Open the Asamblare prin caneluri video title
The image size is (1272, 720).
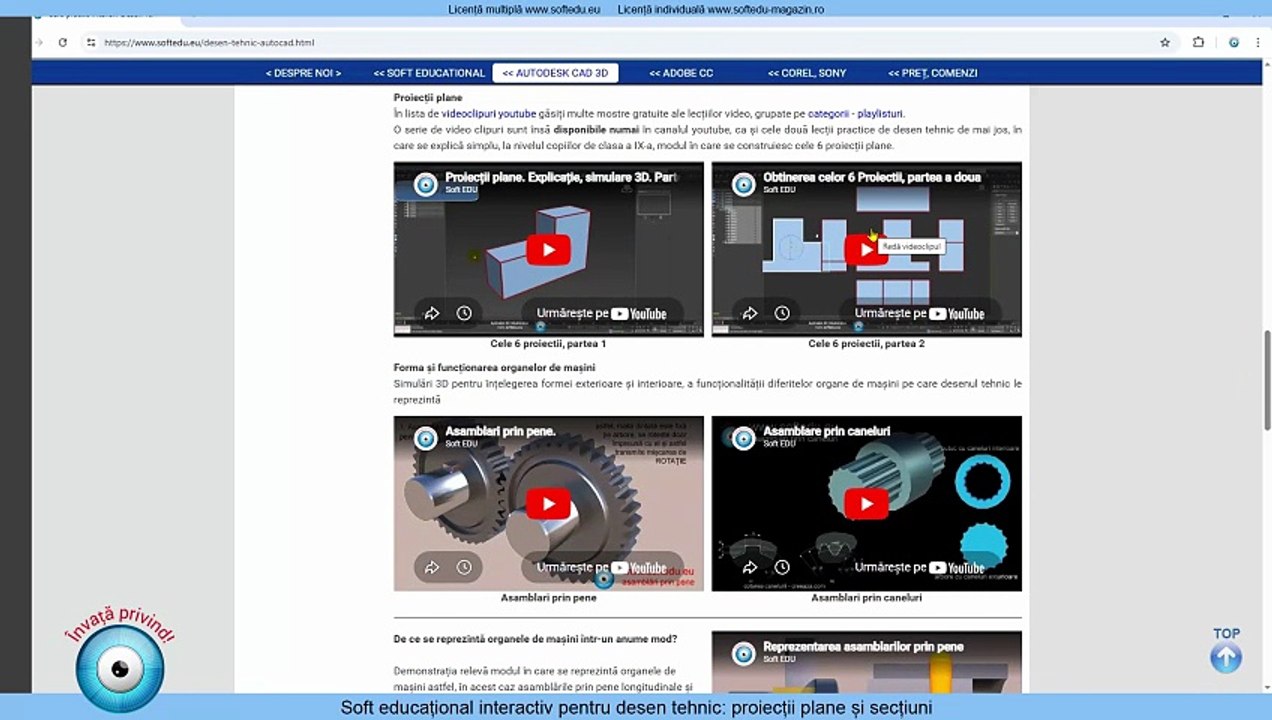click(826, 431)
